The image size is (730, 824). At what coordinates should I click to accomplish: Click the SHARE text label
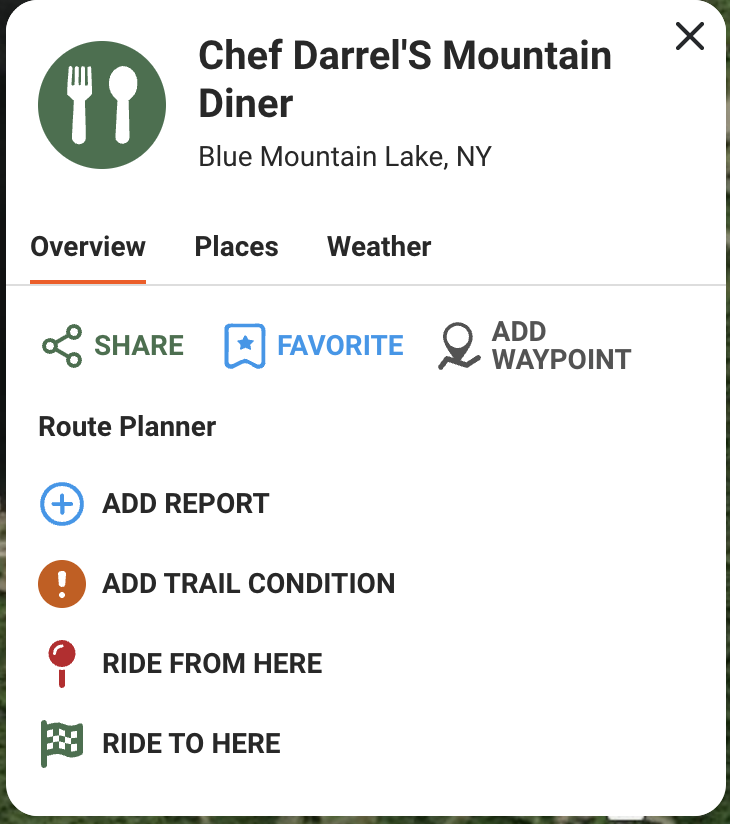coord(139,346)
